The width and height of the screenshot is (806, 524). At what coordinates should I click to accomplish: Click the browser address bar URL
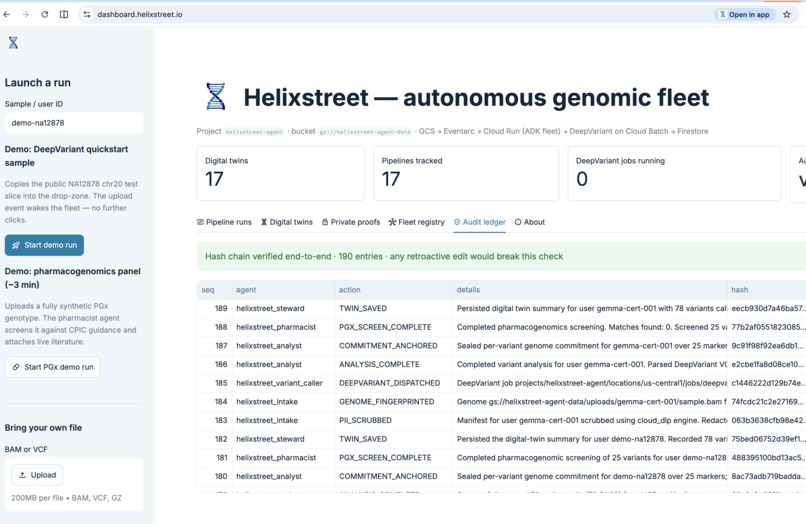[x=140, y=14]
